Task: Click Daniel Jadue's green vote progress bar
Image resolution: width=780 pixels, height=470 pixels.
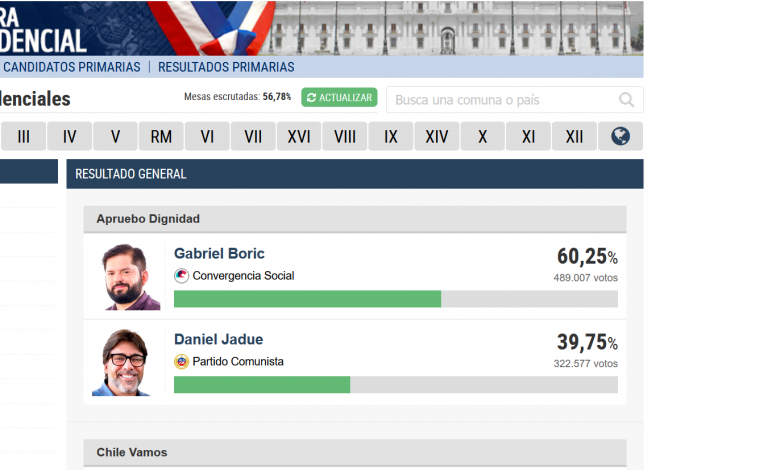Action: tap(262, 385)
